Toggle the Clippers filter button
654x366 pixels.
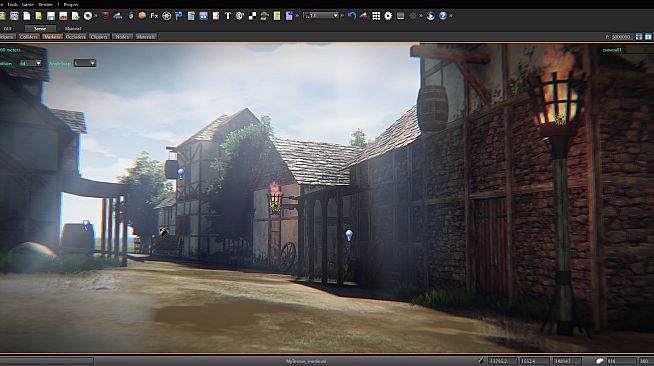tap(99, 37)
